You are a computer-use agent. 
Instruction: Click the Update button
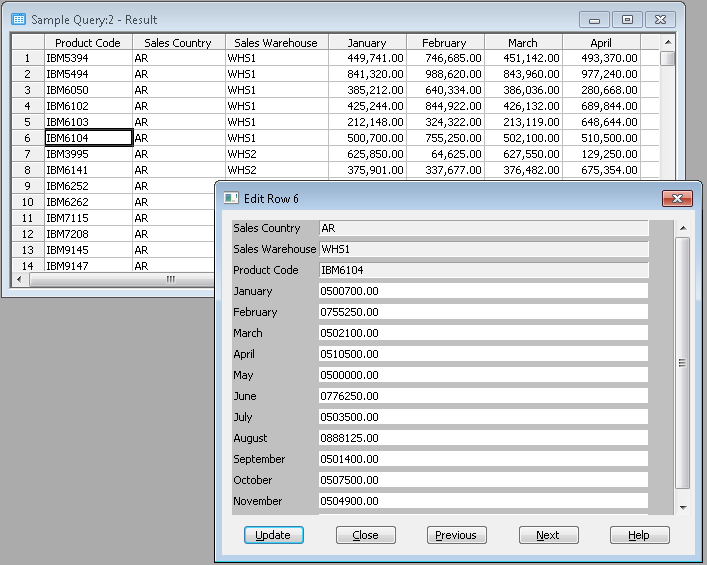pos(273,535)
